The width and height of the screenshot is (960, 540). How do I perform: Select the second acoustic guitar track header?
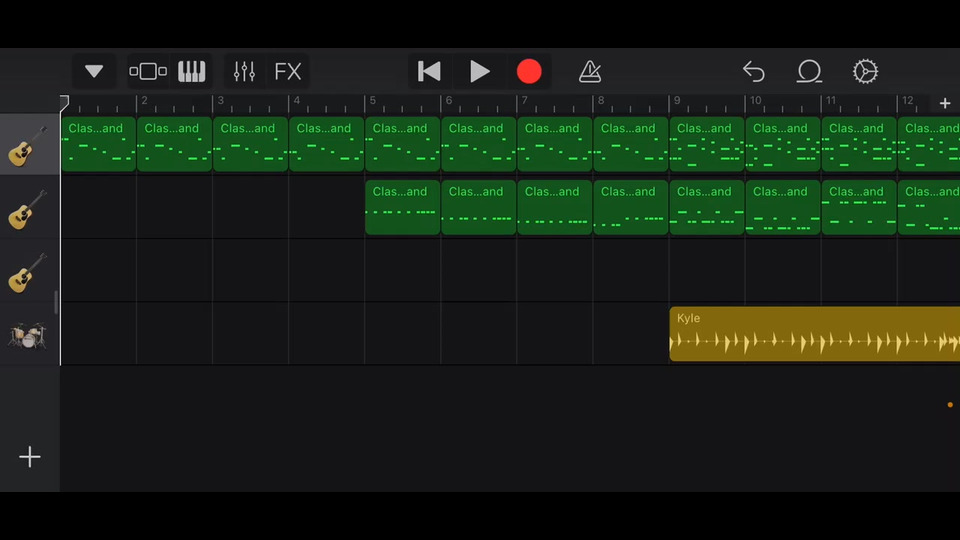[29, 208]
